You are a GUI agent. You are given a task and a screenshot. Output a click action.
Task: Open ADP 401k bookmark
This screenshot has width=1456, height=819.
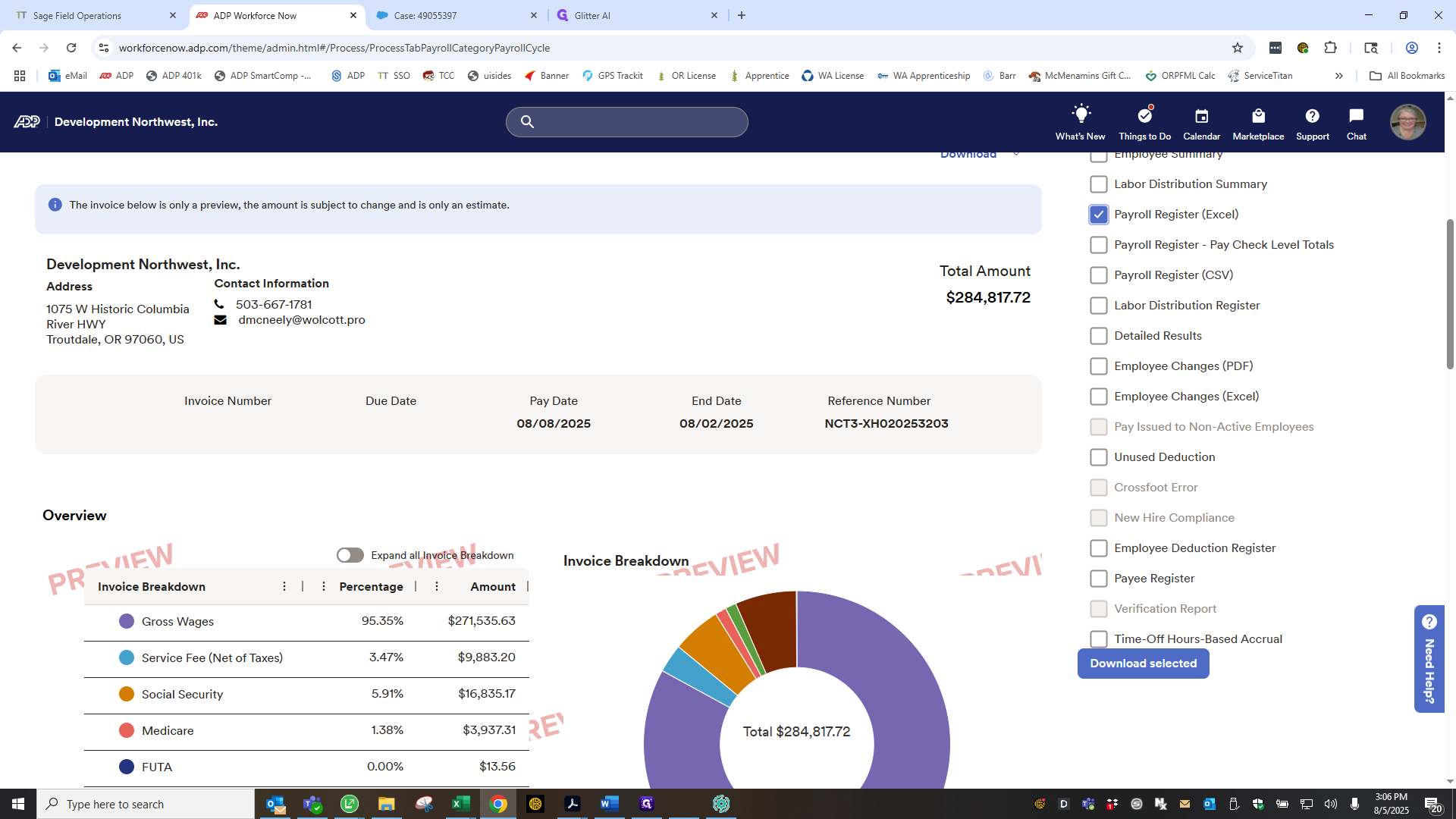tap(174, 76)
